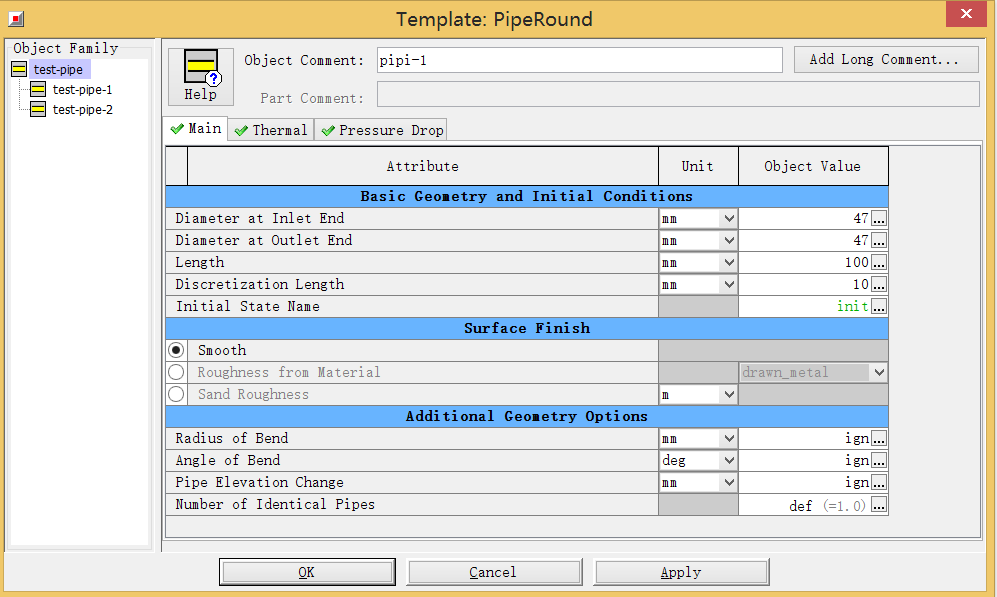This screenshot has width=997, height=597.
Task: Click the Help icon button
Action: 200,76
